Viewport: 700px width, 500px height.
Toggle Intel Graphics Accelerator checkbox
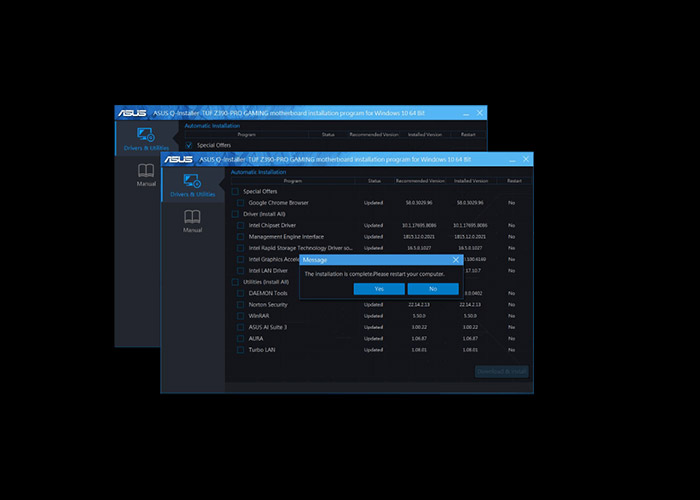[x=241, y=259]
